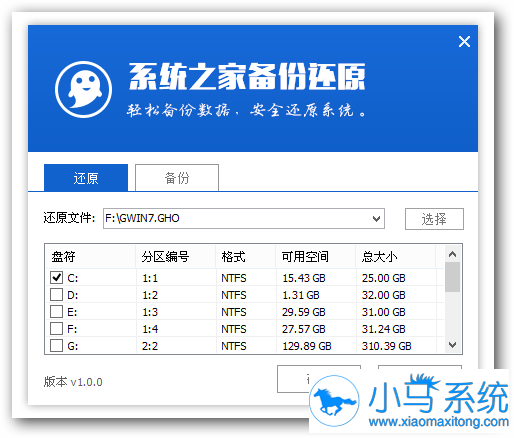This screenshot has width=514, height=438.
Task: Sort by 格式 column header
Action: (246, 257)
